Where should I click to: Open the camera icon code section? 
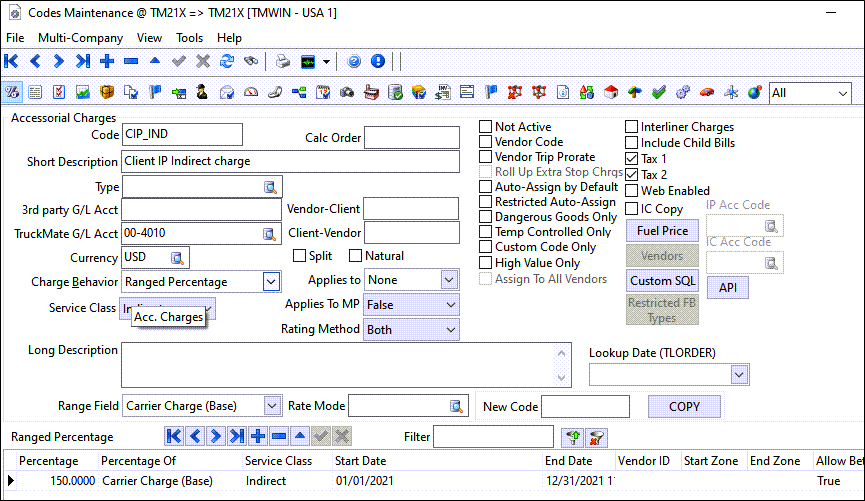[x=347, y=93]
